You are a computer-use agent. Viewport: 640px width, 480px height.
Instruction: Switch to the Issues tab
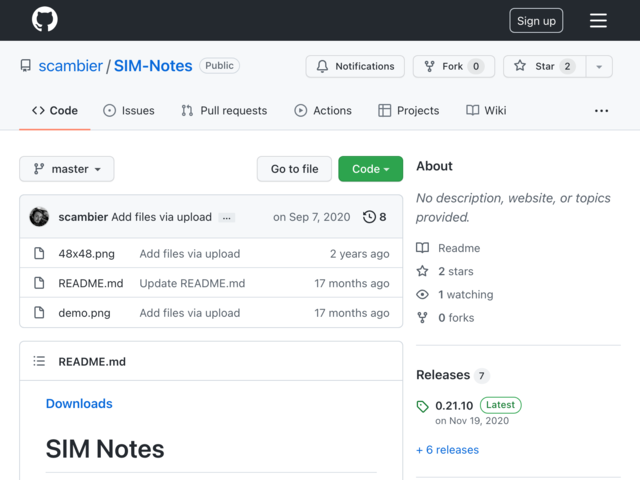pos(129,111)
